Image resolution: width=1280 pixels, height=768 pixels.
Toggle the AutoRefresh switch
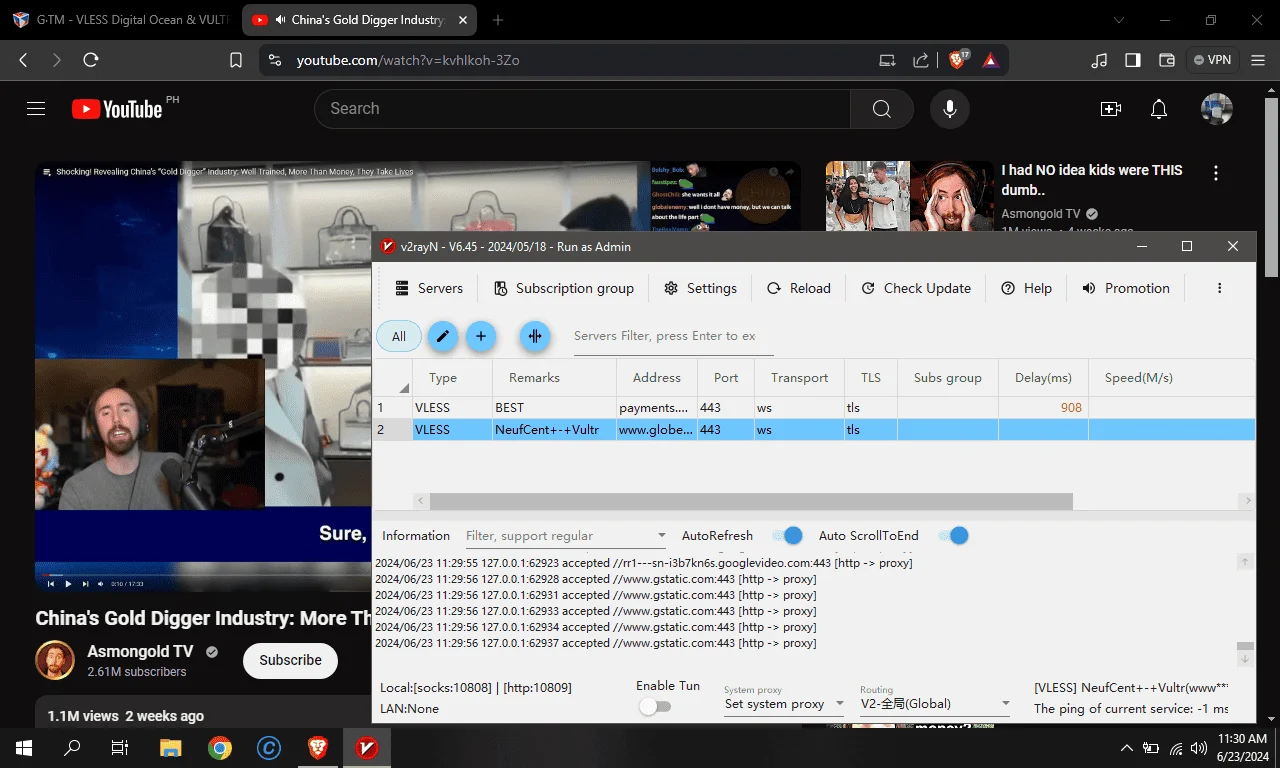[x=787, y=536]
